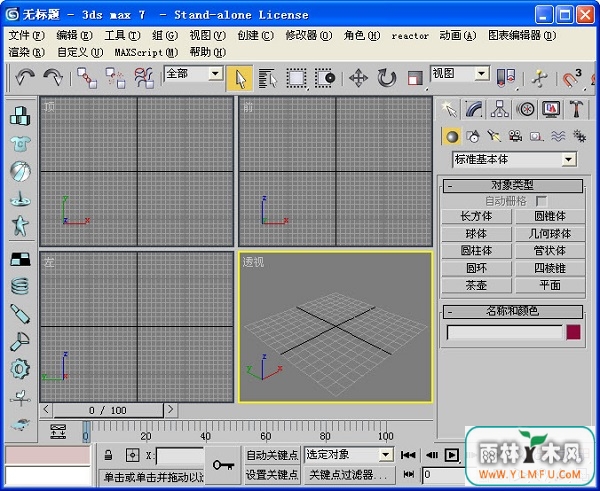
Task: Select the Move tool
Action: point(358,78)
